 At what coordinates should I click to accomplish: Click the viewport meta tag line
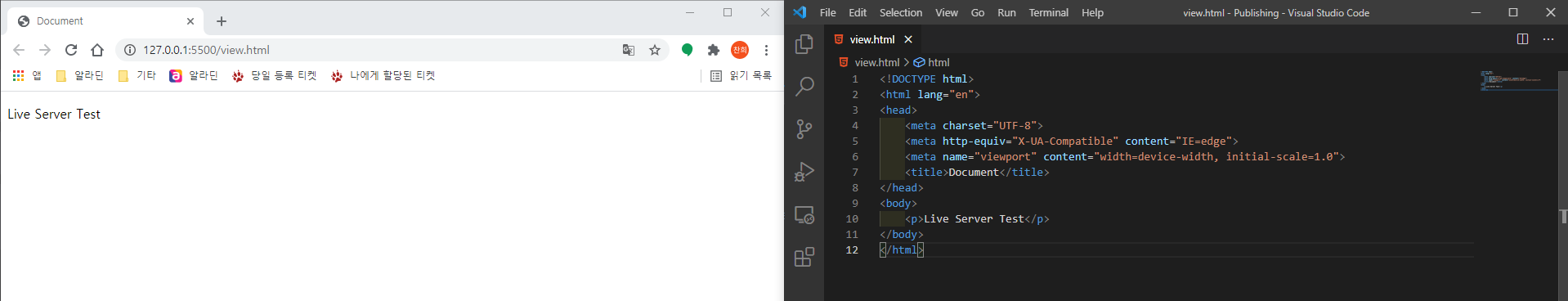click(x=1125, y=157)
